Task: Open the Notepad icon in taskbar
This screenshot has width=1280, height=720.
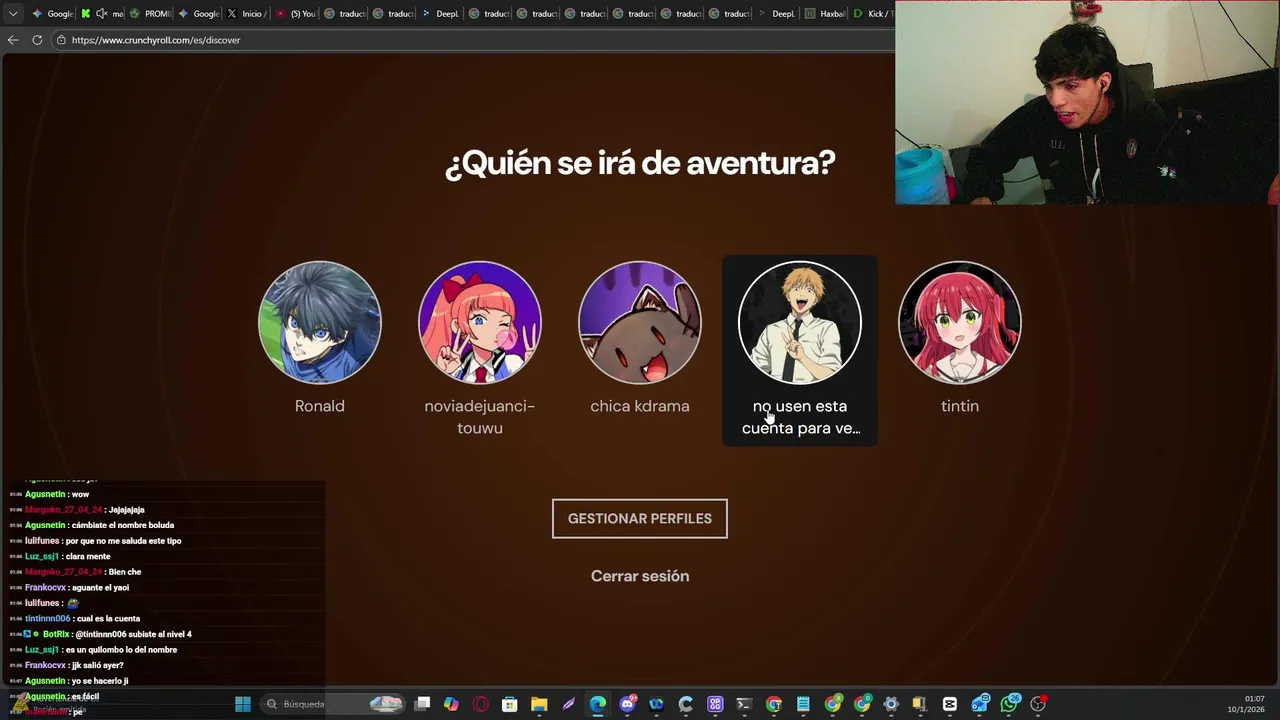Action: click(803, 704)
